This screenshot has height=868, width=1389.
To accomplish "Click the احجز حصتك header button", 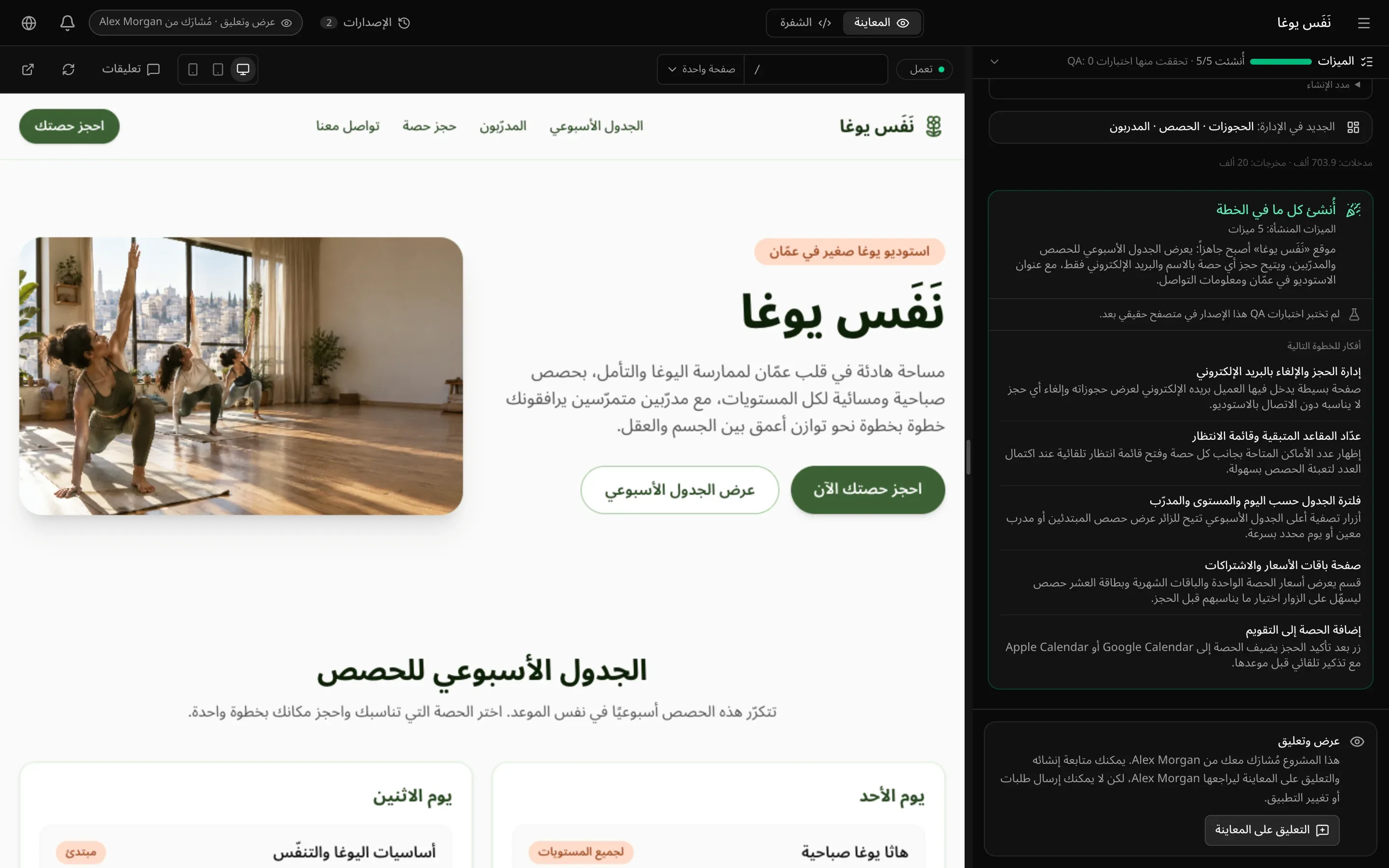I will (x=69, y=126).
